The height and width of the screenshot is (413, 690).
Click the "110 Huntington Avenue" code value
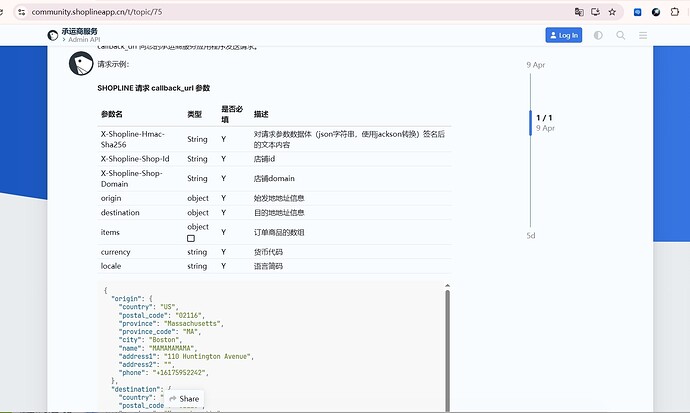tap(207, 356)
